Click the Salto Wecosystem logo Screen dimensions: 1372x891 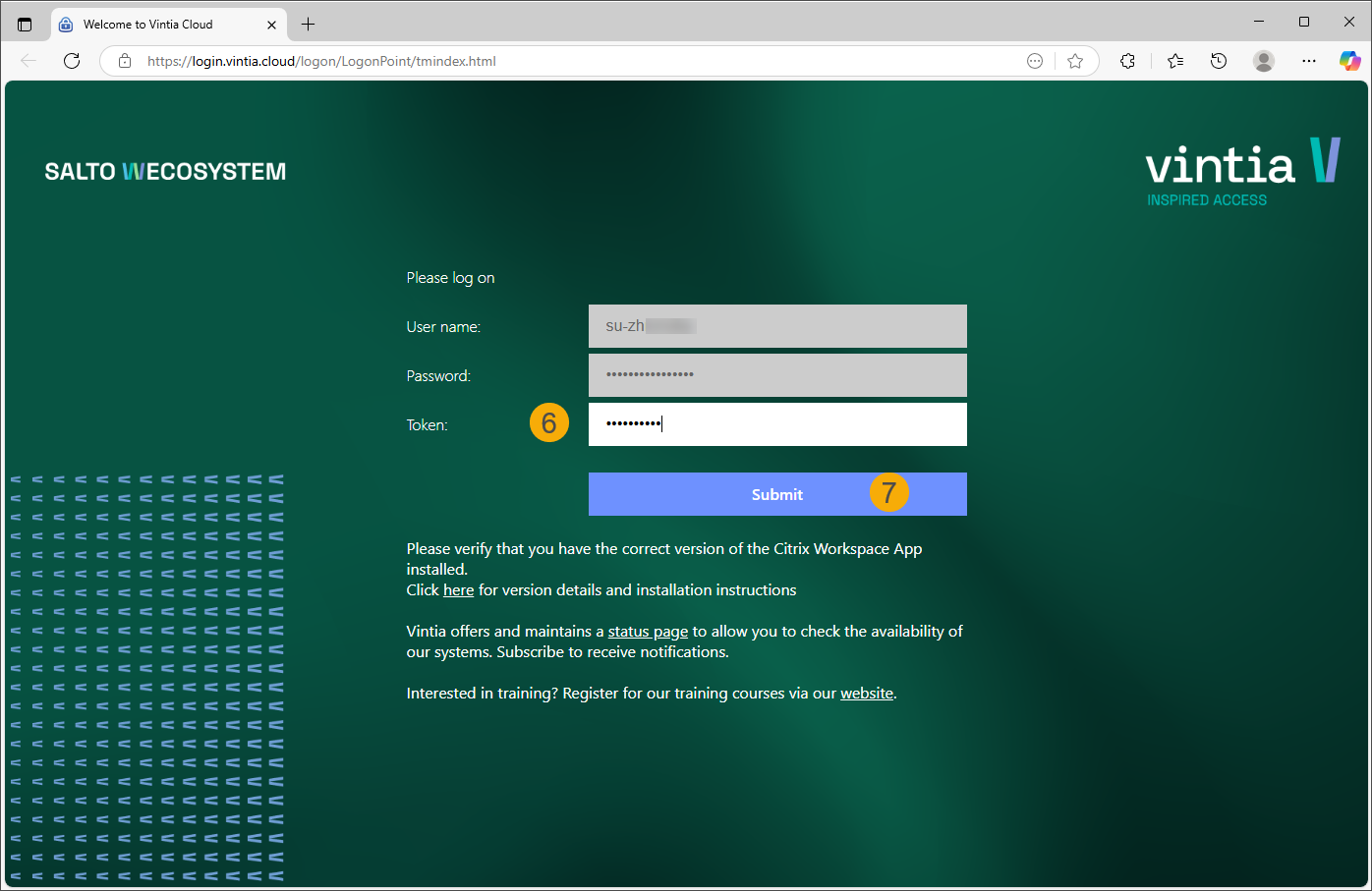165,172
